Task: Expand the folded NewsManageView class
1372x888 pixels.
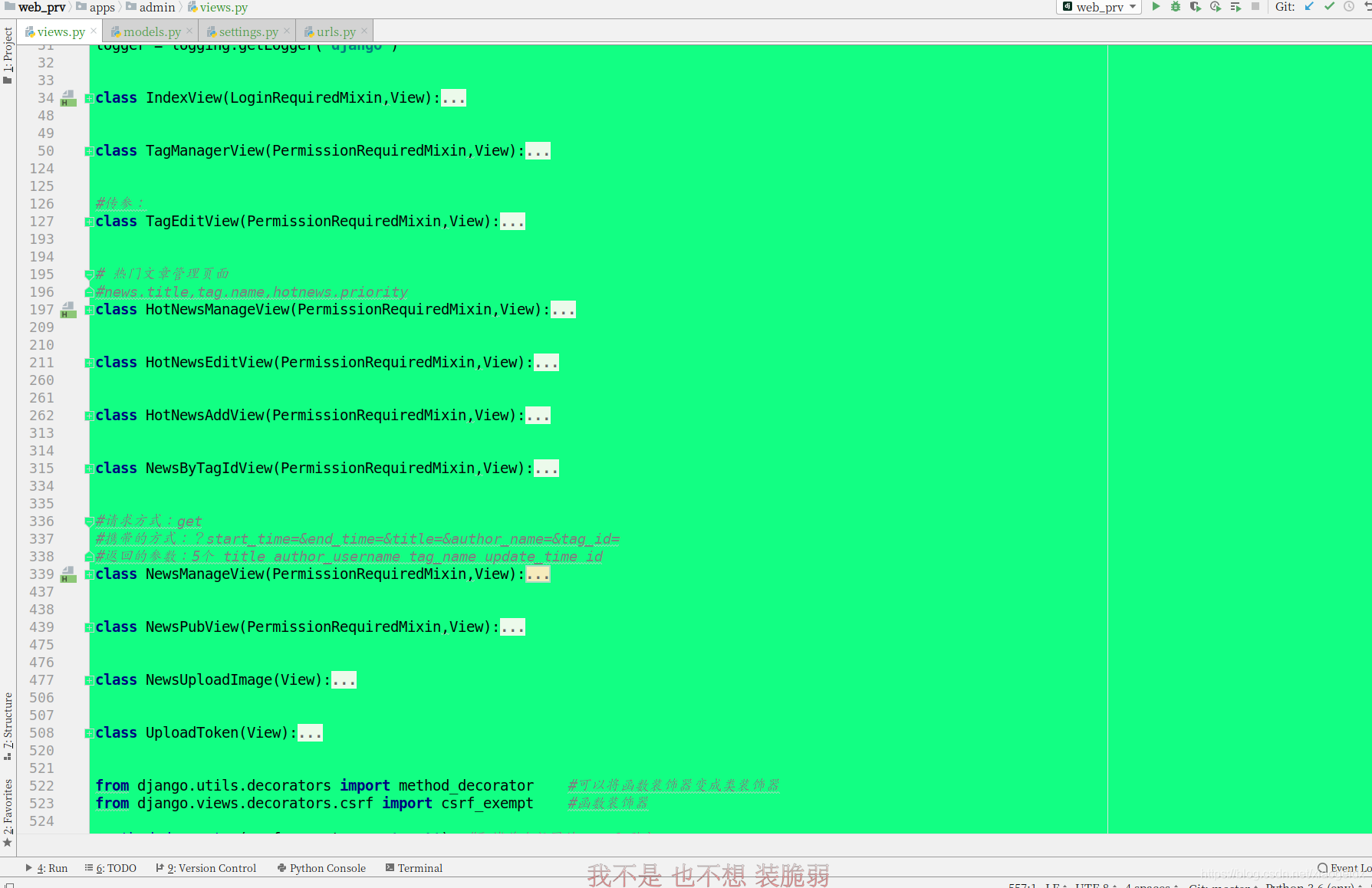Action: (89, 574)
